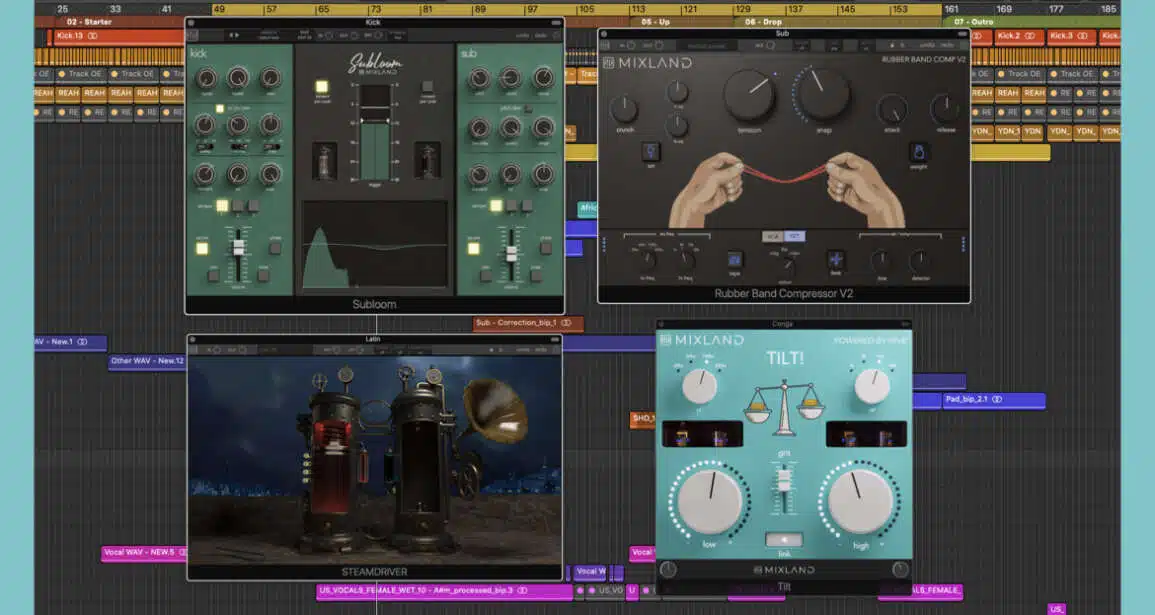Screen dimensions: 1155x615
Task: Click the snap knob in Rubber Band Compressor
Action: click(824, 95)
